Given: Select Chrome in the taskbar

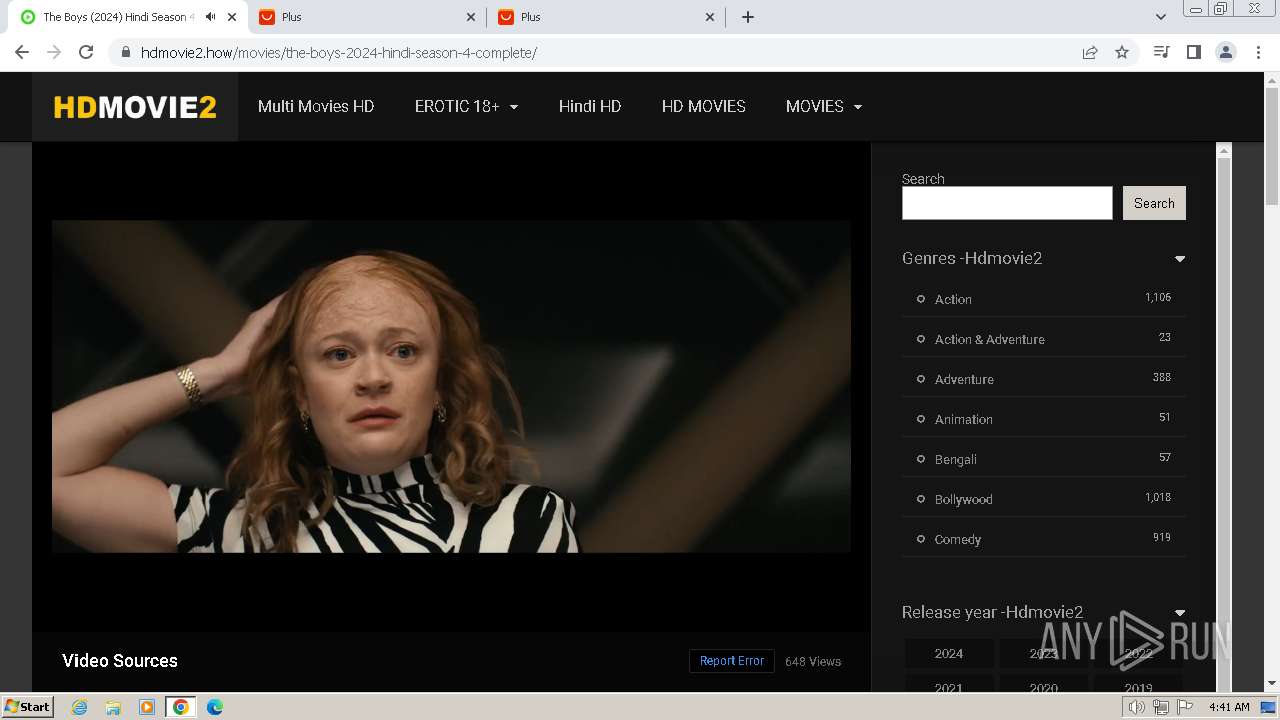Looking at the screenshot, I should 180,707.
